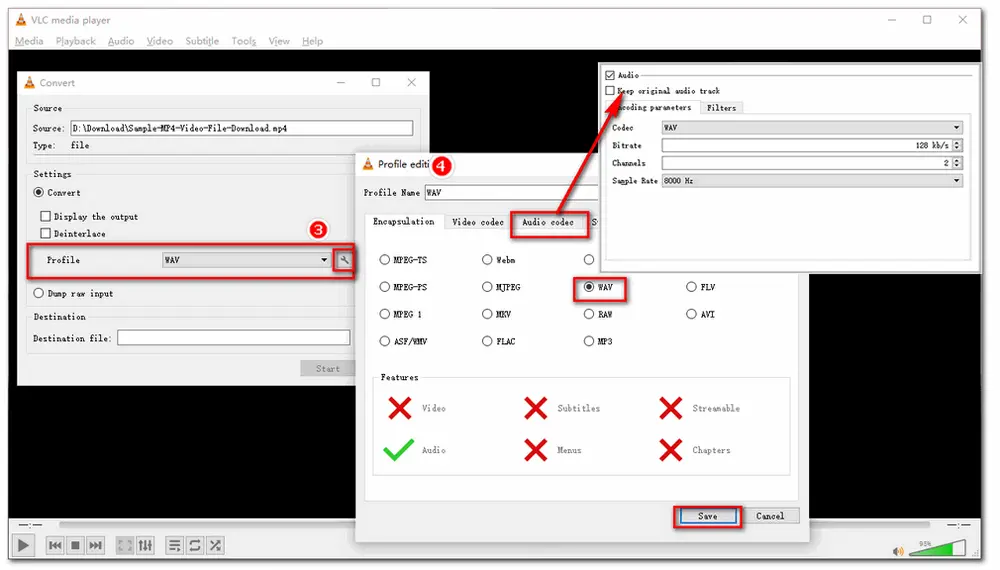
Task: Select MPEG 1 encapsulation
Action: click(x=385, y=314)
